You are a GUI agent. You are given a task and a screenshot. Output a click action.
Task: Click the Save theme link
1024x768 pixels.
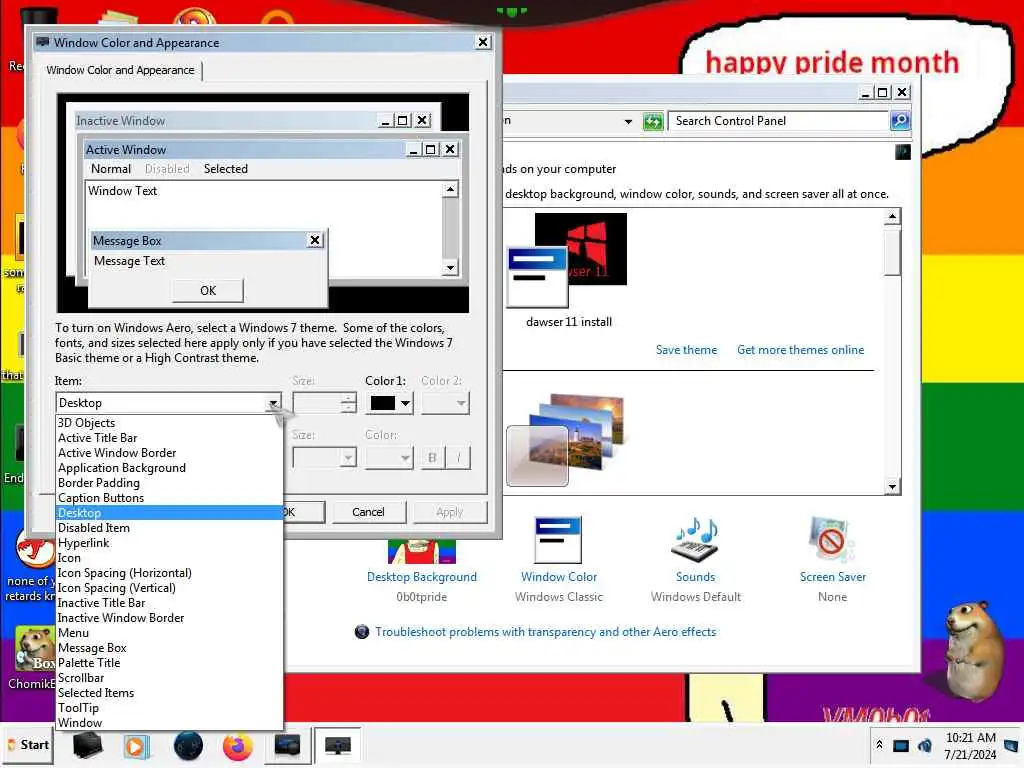[686, 349]
